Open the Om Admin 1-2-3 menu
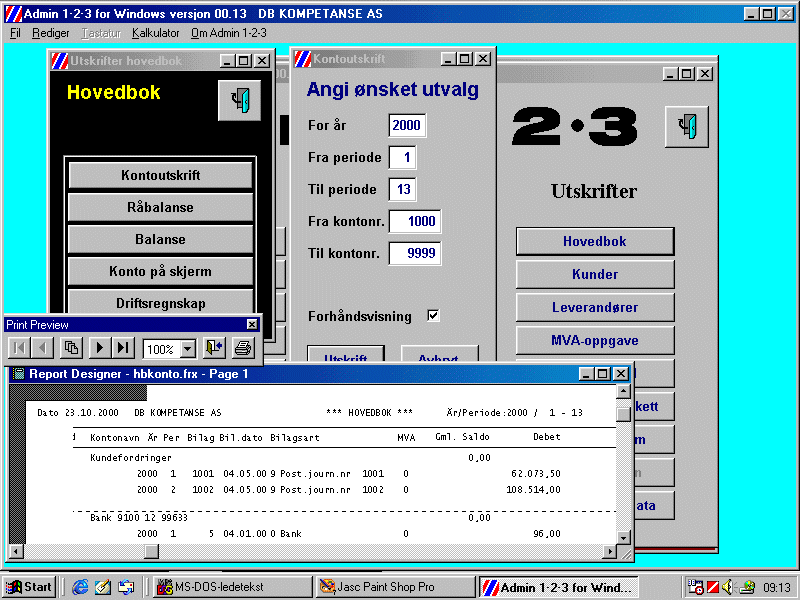This screenshot has height=600, width=800. 229,33
